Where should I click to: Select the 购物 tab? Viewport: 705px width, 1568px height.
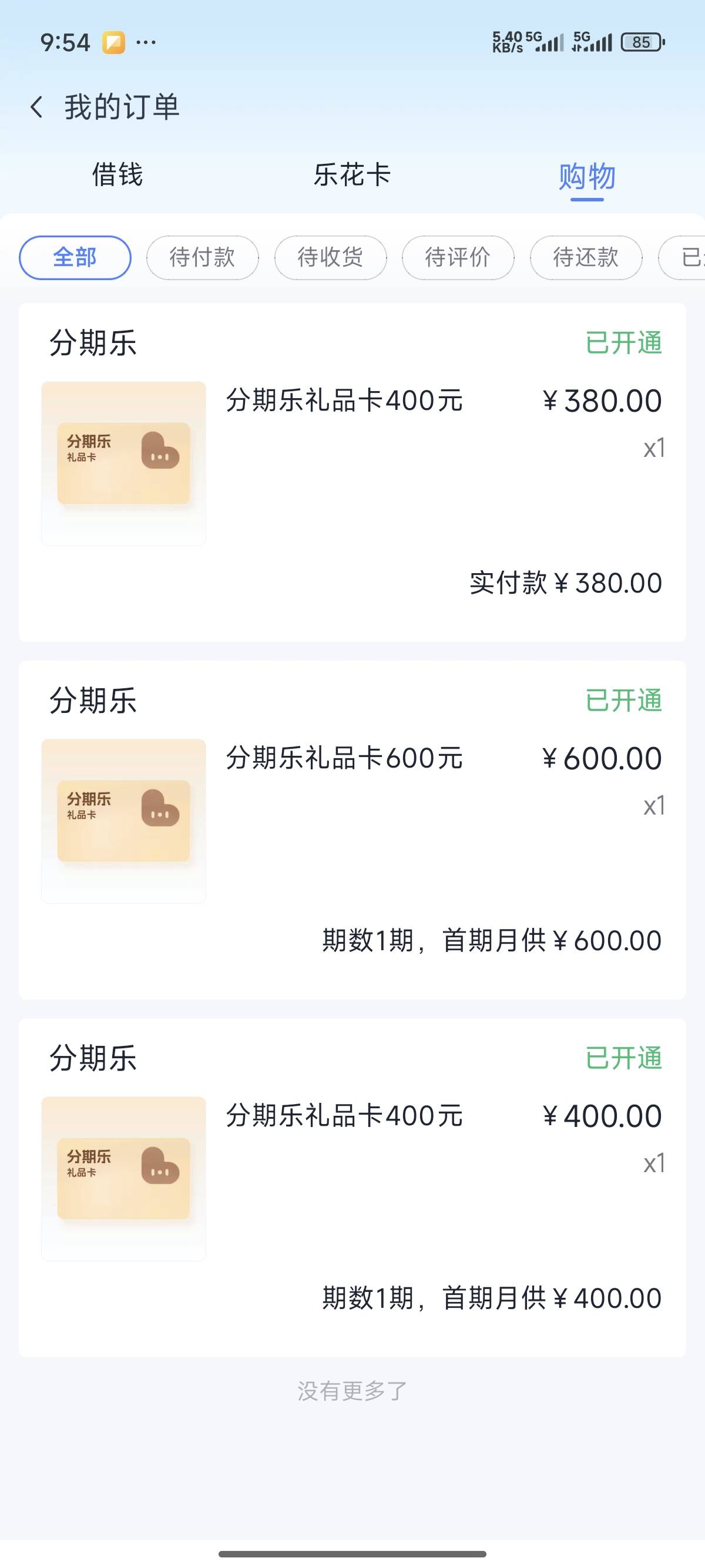click(x=587, y=177)
